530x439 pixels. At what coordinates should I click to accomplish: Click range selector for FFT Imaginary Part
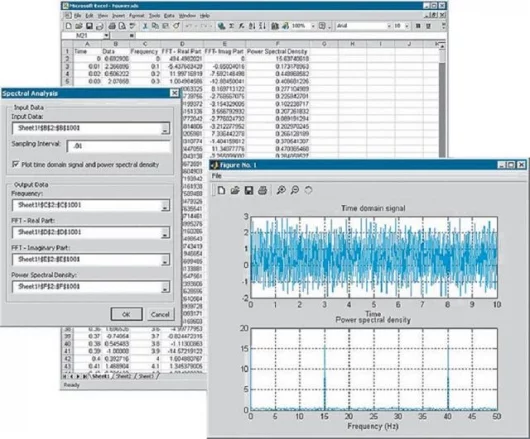165,260
